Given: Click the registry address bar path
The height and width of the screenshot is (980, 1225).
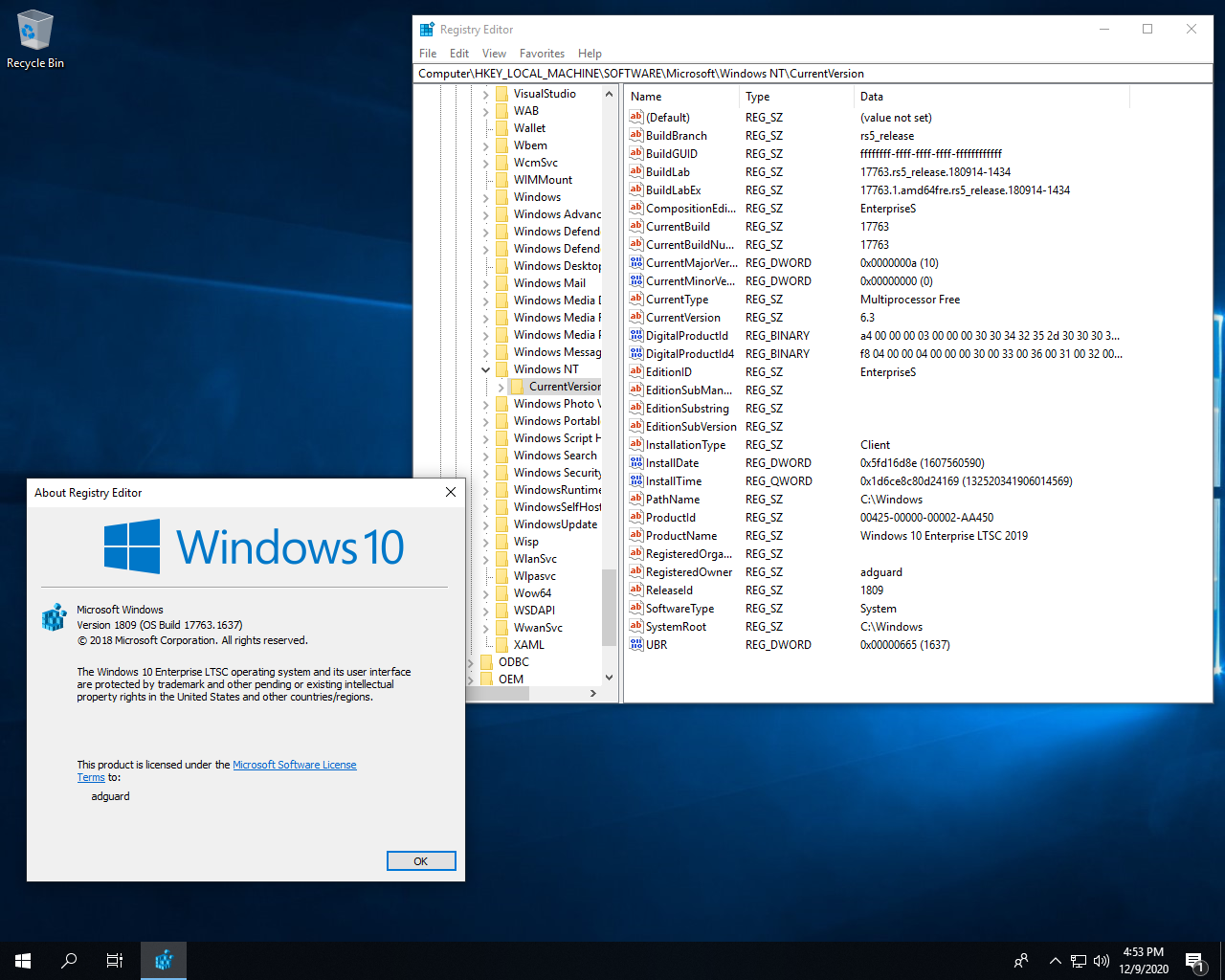Looking at the screenshot, I should 814,74.
